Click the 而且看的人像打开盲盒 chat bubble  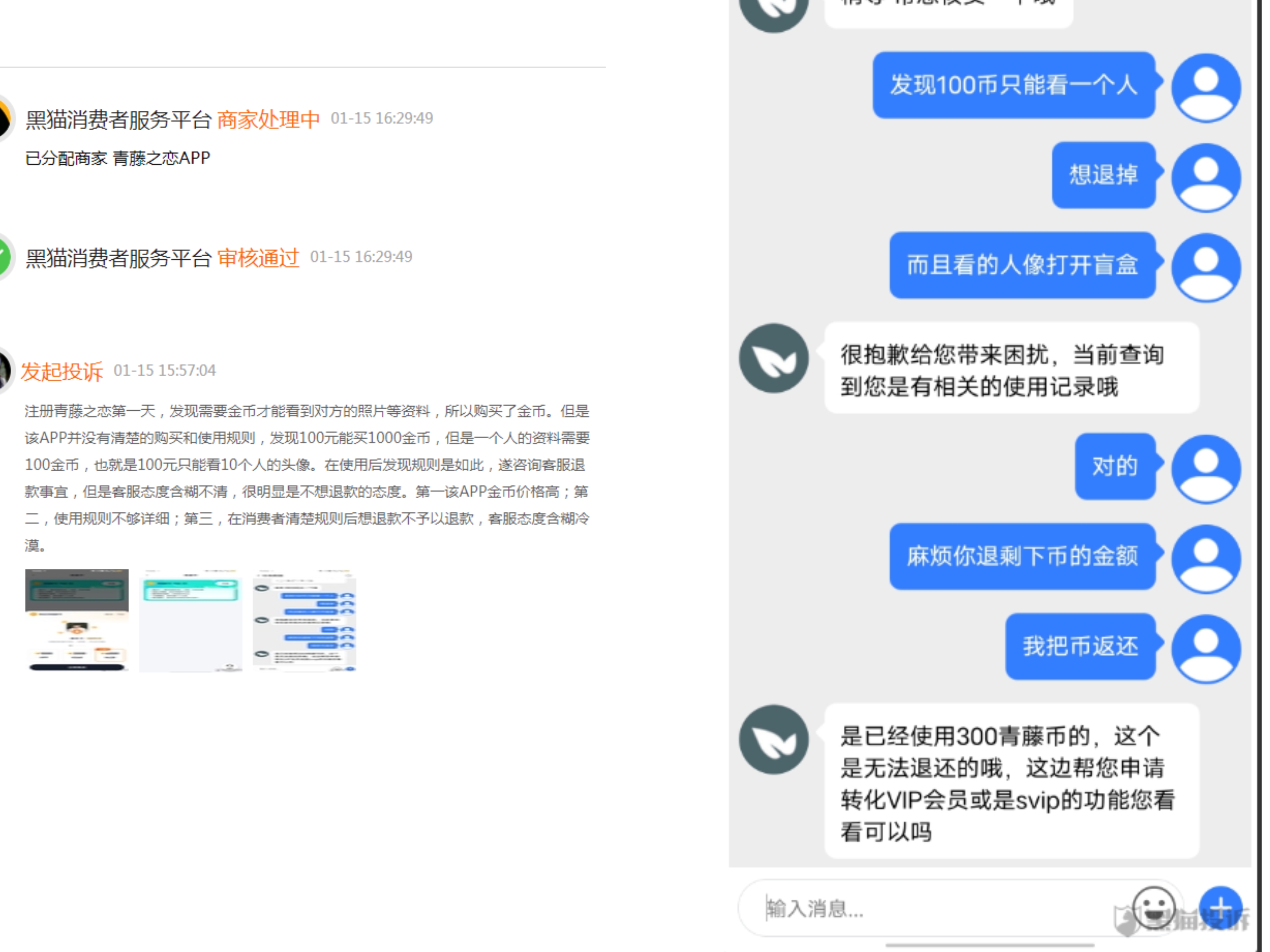pos(1023,265)
